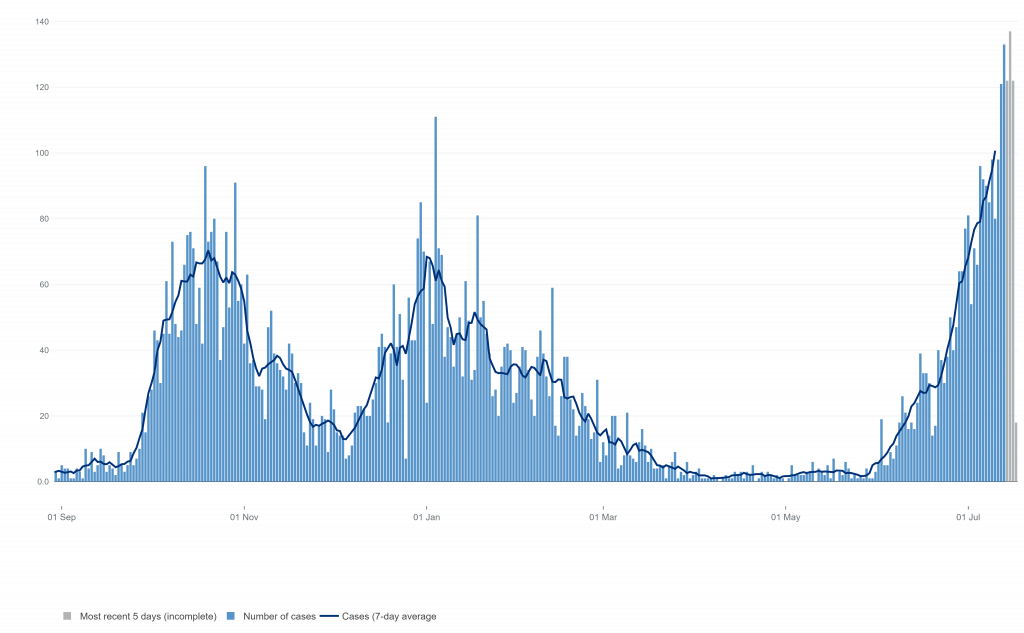Click the '01 Nov' x-axis label
The image size is (1024, 633).
tap(244, 517)
